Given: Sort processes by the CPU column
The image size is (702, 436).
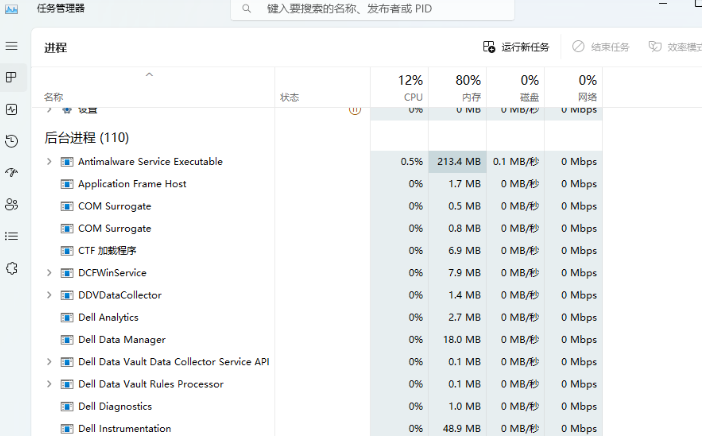Looking at the screenshot, I should [411, 87].
